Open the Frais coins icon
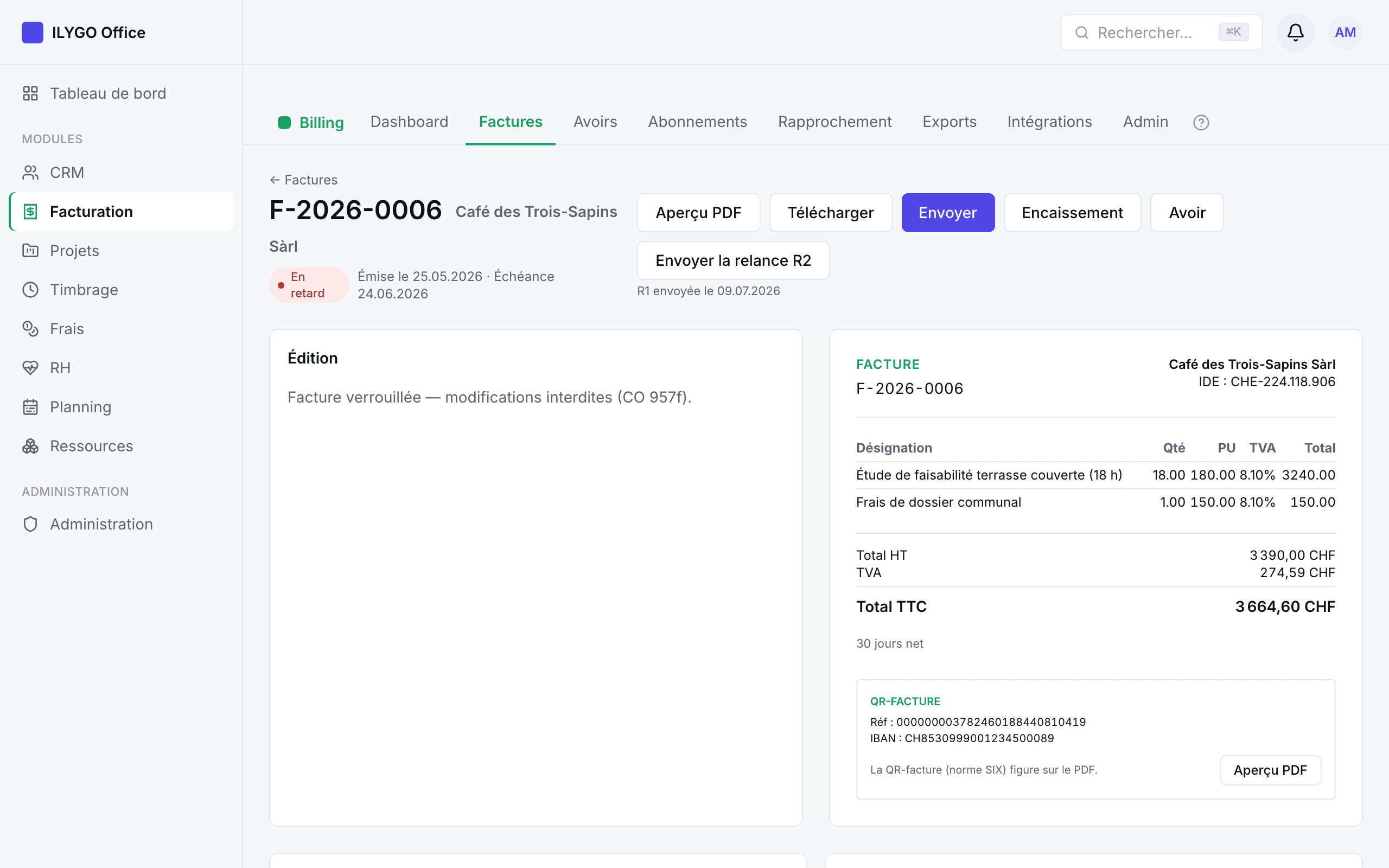The image size is (1389, 868). (30, 329)
